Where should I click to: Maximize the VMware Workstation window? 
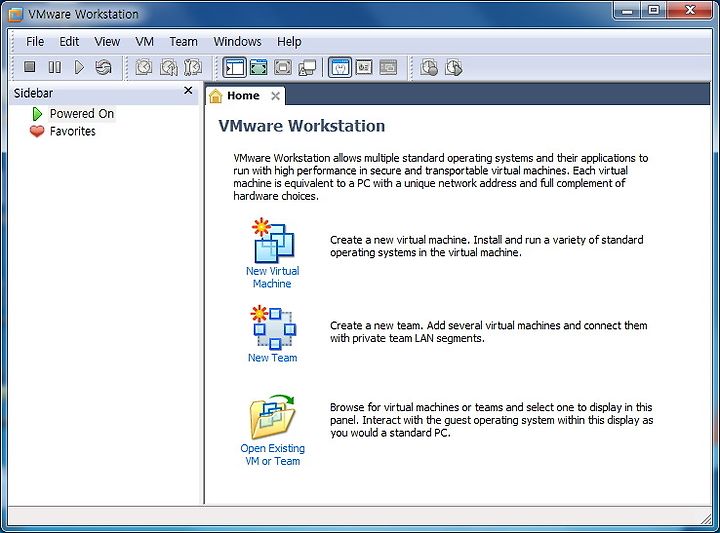[654, 10]
